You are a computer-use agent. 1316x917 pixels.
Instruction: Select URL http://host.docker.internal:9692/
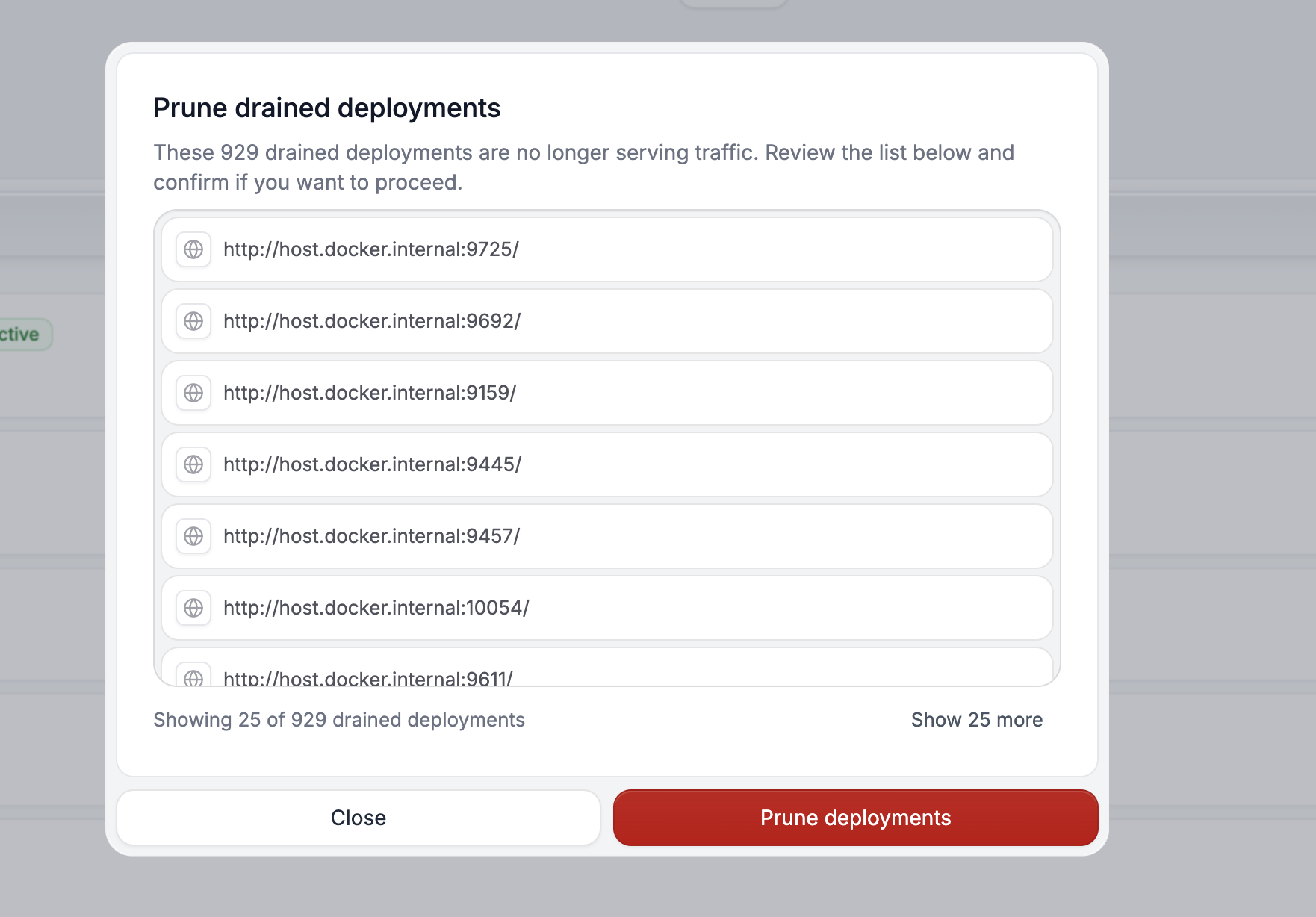coord(372,321)
